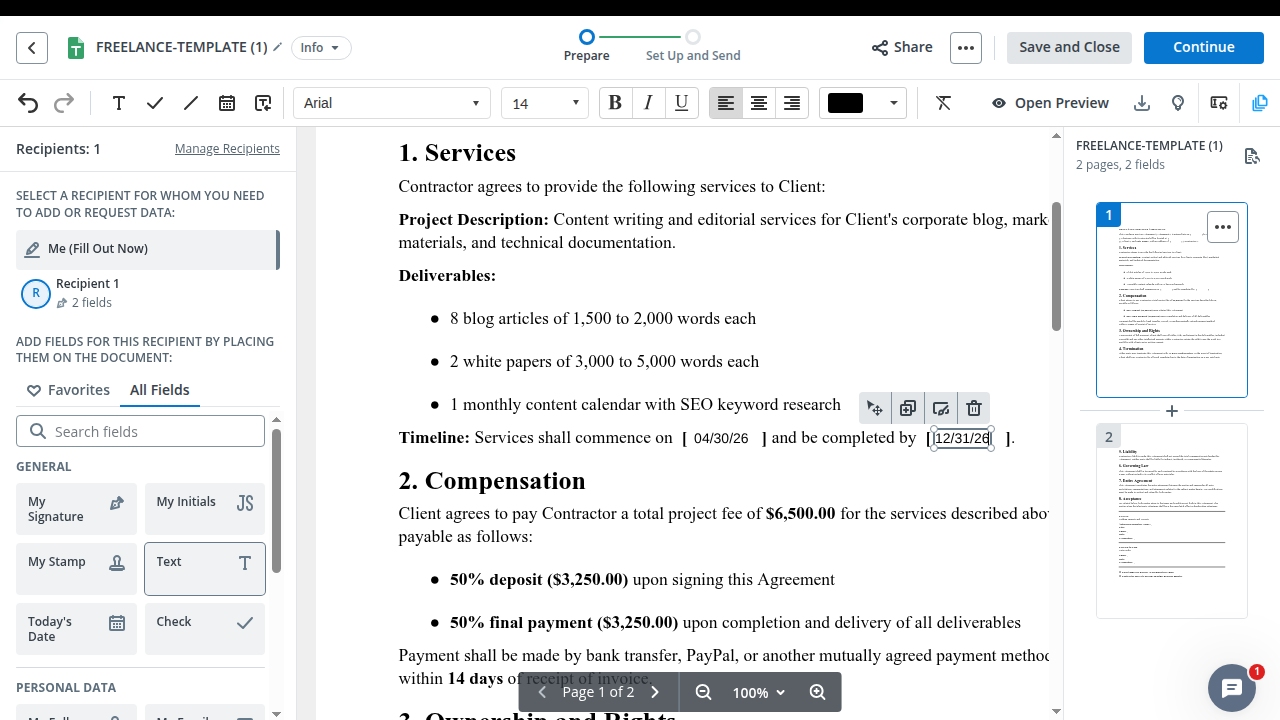Select the checkmark tool in toolbar
The image size is (1280, 720).
(155, 103)
